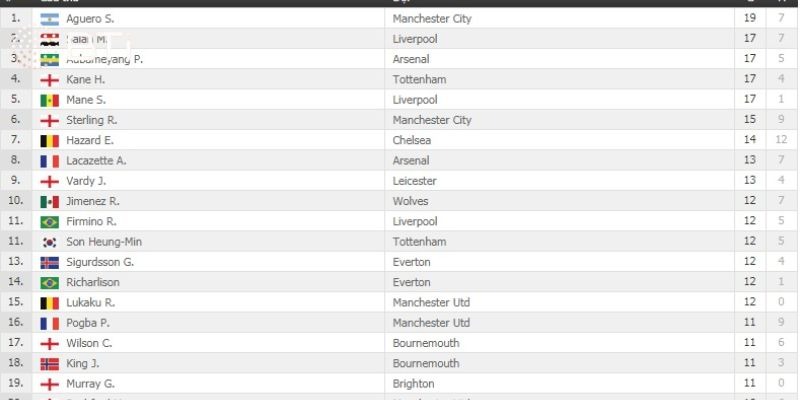
Task: Open Lukaku R. player link
Action: coord(90,302)
